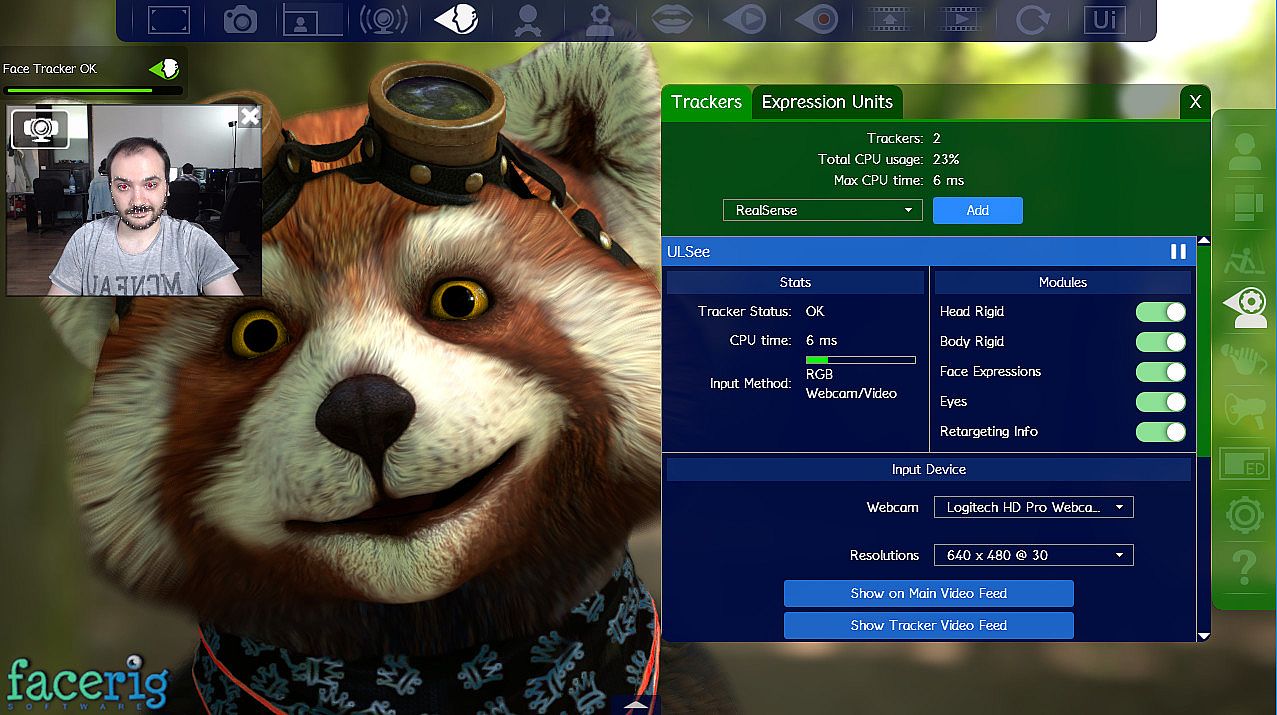Open the gear options icon in right sidebar
This screenshot has width=1277, height=715.
(x=1245, y=516)
